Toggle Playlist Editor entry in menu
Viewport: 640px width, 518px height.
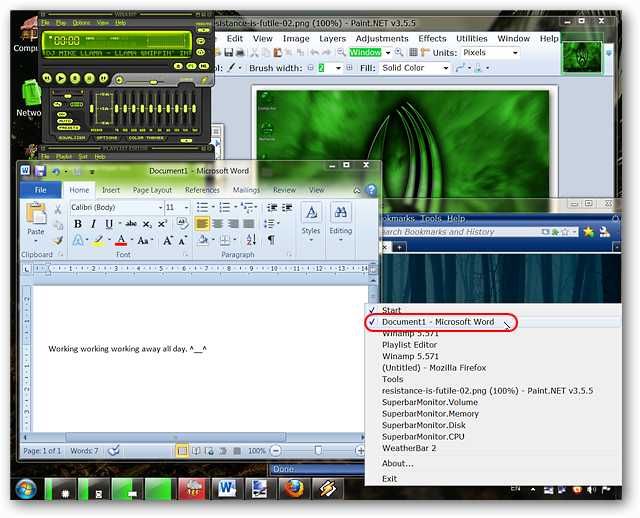493,345
